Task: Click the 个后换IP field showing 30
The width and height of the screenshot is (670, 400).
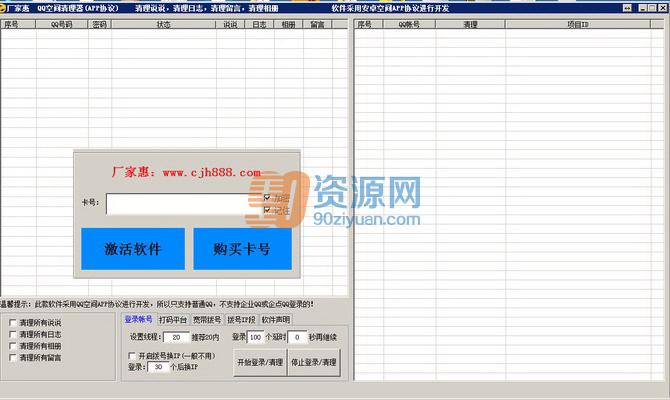Action: (x=158, y=367)
